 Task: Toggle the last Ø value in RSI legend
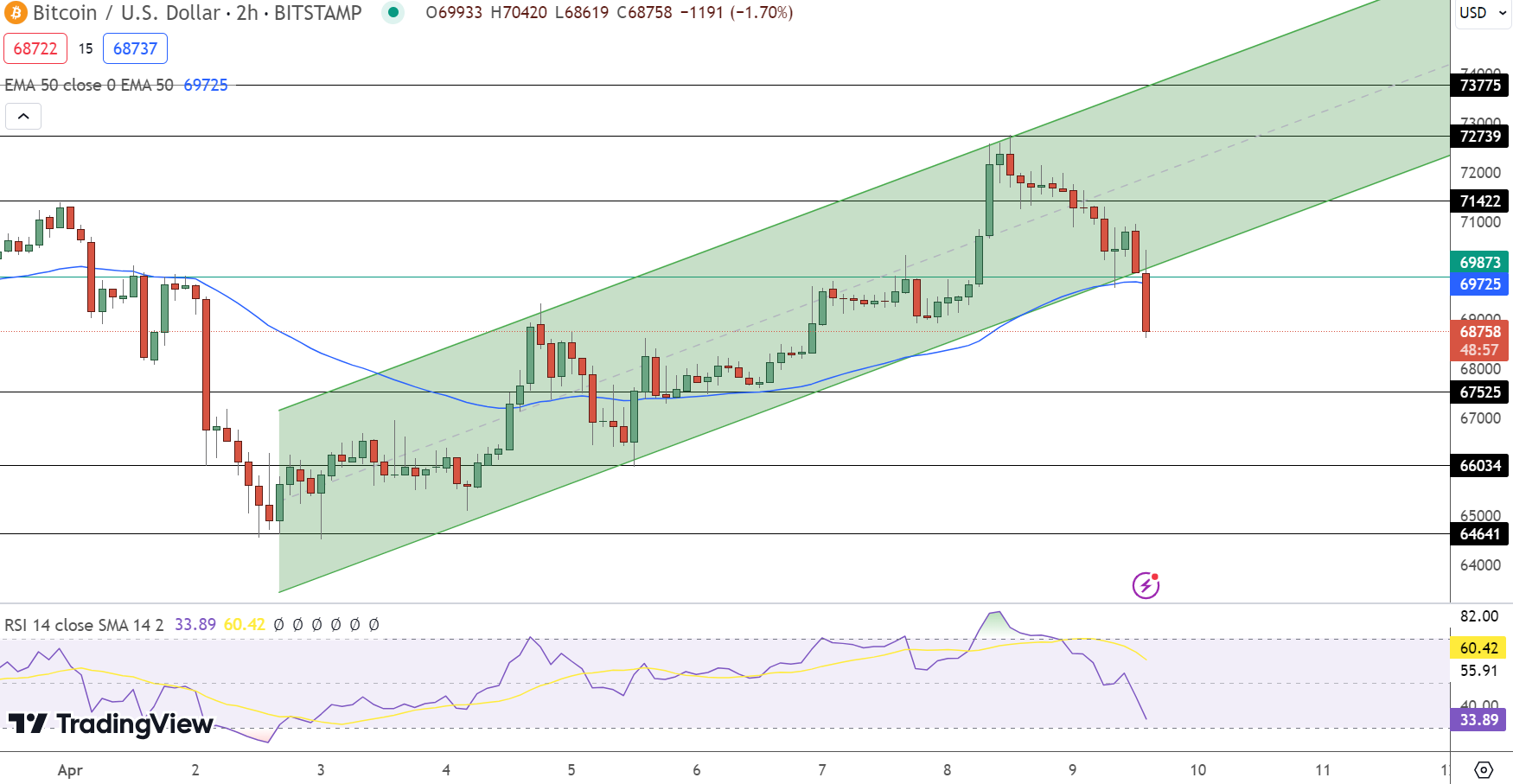[x=373, y=624]
